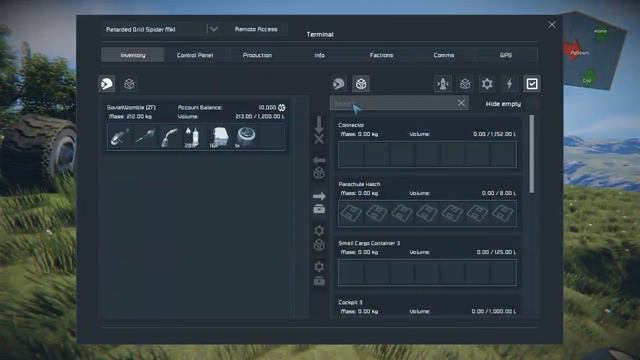Show grid inventories in right panel
The width and height of the screenshot is (640, 360).
(x=361, y=84)
